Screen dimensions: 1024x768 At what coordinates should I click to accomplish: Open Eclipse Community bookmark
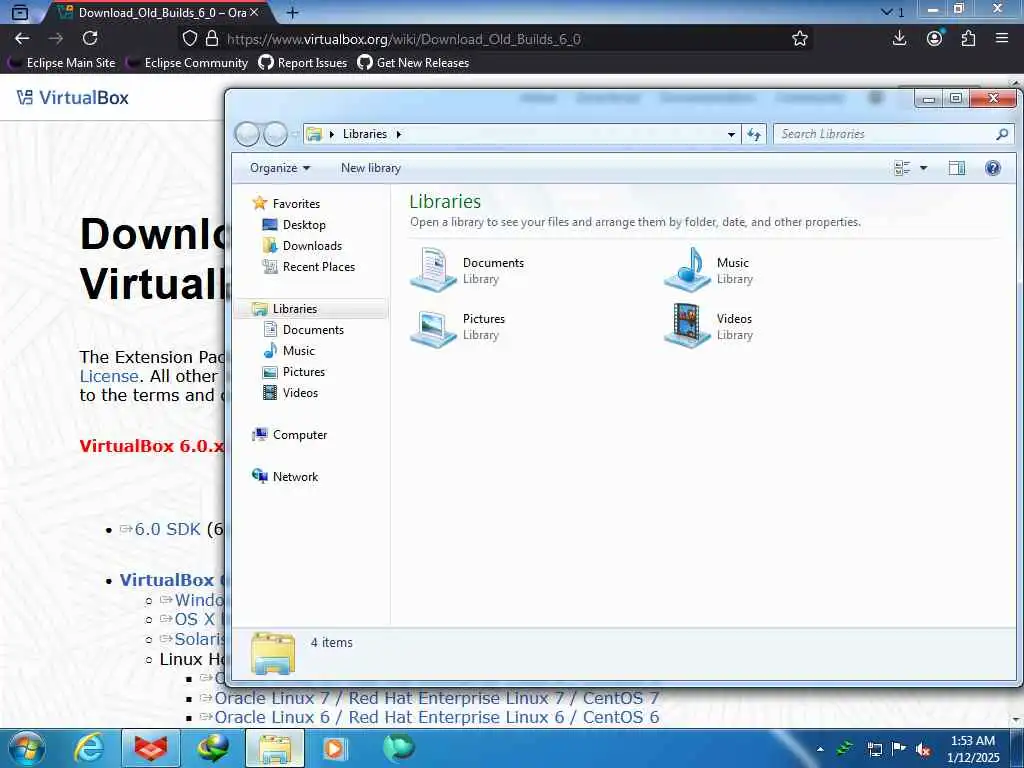(187, 63)
